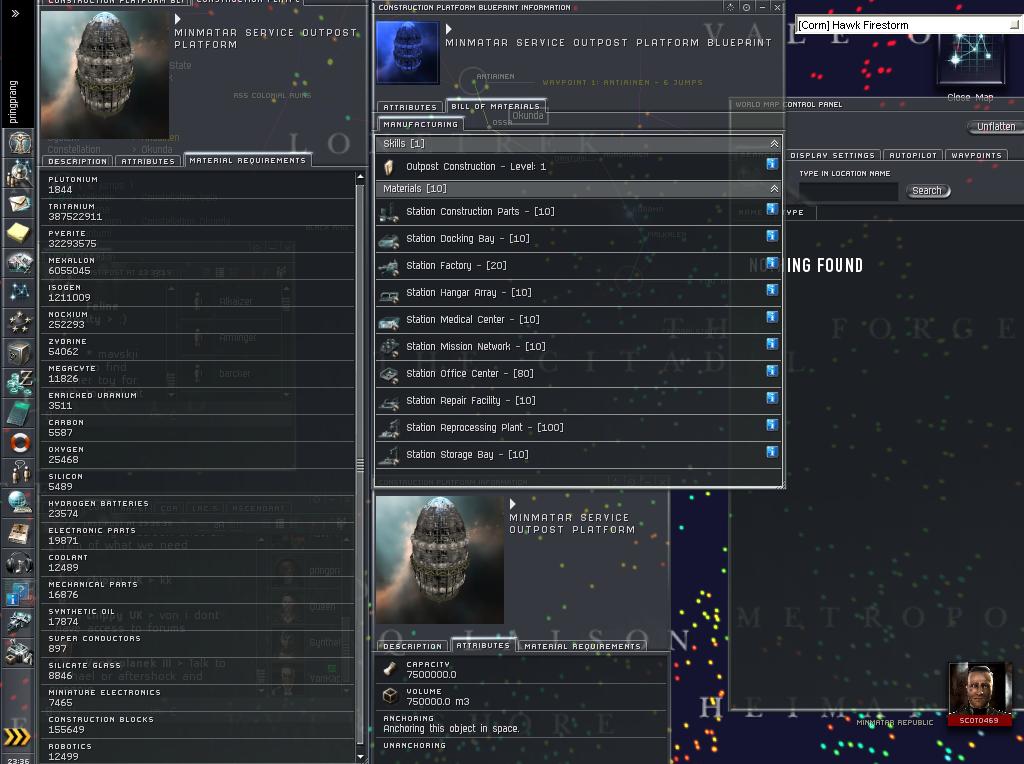Image resolution: width=1024 pixels, height=764 pixels.
Task: Click the Capacity 7500000.0 attribute row
Action: tap(521, 669)
